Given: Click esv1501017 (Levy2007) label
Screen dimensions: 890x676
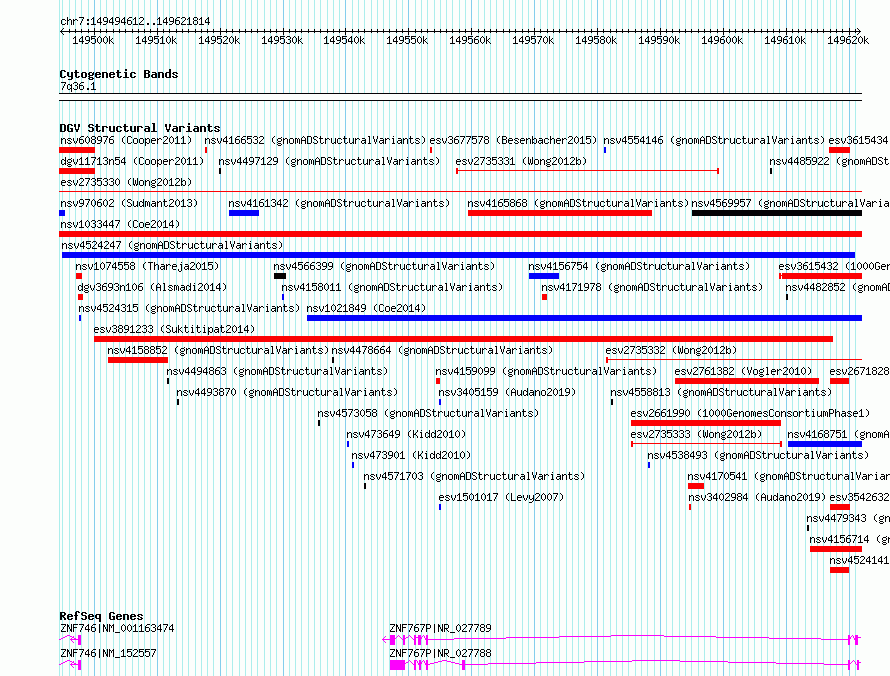Looking at the screenshot, I should [501, 497].
